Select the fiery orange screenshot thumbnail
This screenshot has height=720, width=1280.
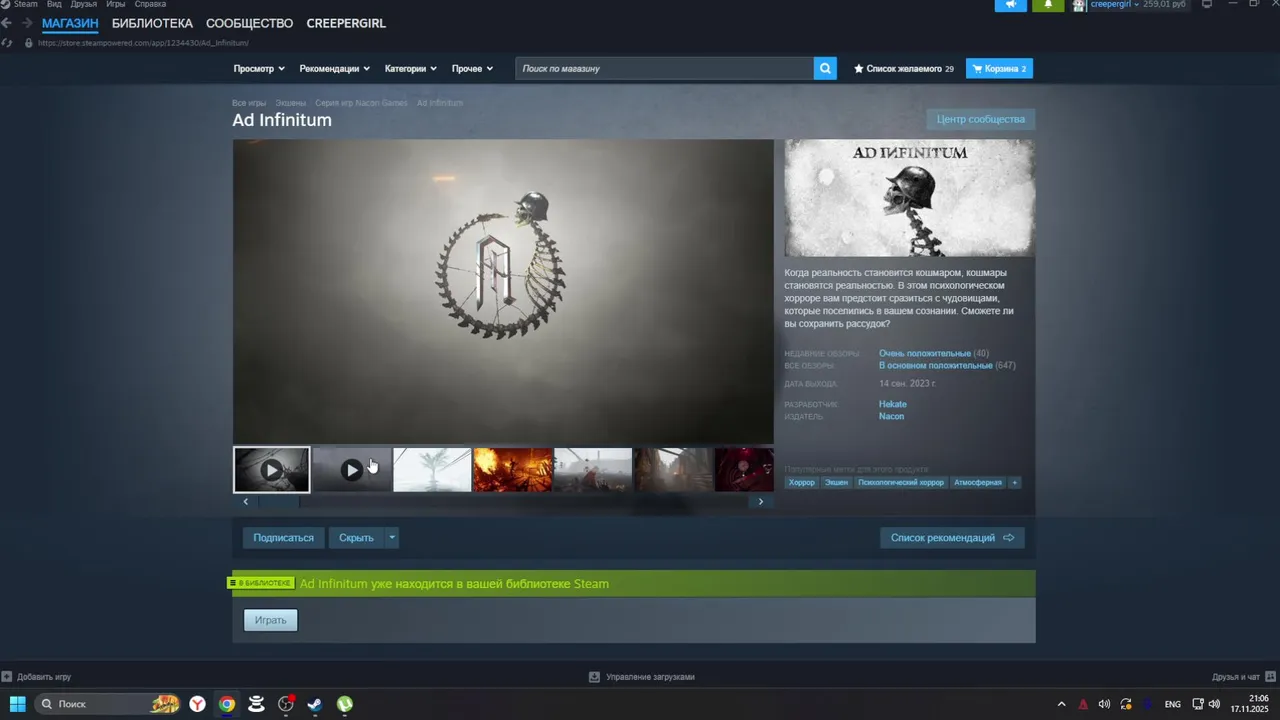coord(512,470)
